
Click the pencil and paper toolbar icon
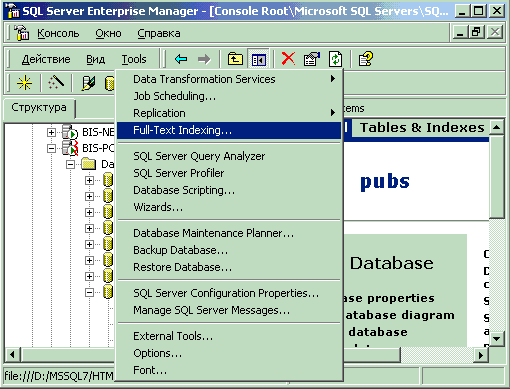click(x=88, y=83)
